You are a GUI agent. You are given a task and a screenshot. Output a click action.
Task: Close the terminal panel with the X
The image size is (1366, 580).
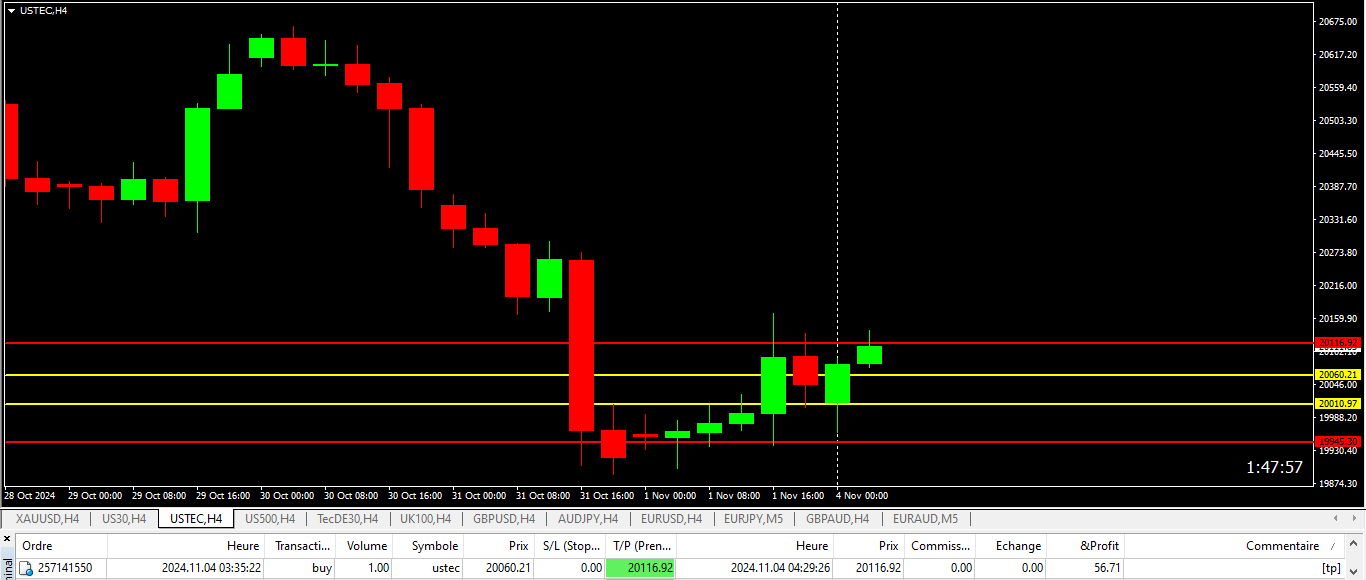pos(7,540)
